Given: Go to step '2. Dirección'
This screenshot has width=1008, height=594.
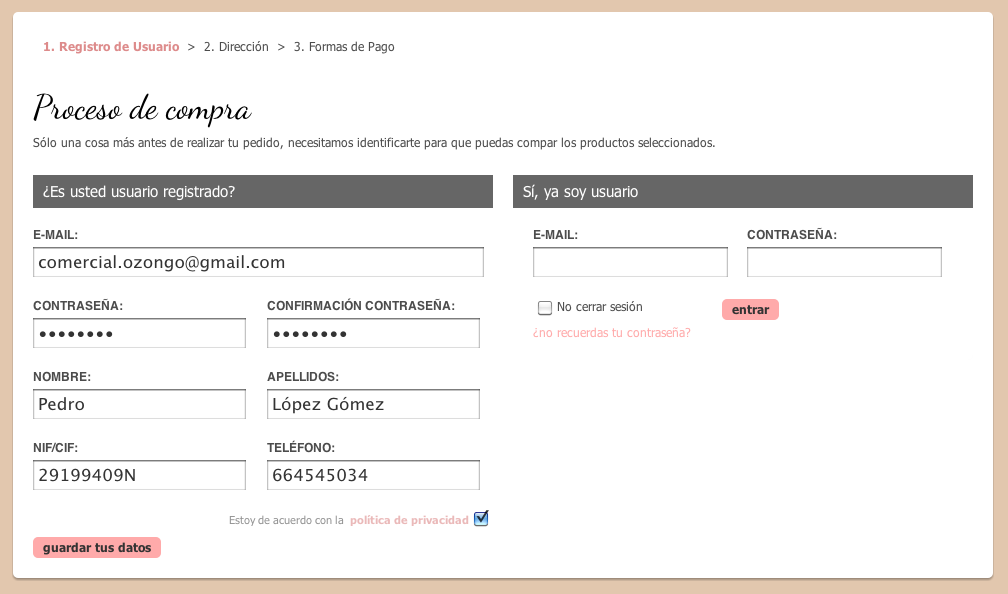Looking at the screenshot, I should pyautogui.click(x=236, y=47).
